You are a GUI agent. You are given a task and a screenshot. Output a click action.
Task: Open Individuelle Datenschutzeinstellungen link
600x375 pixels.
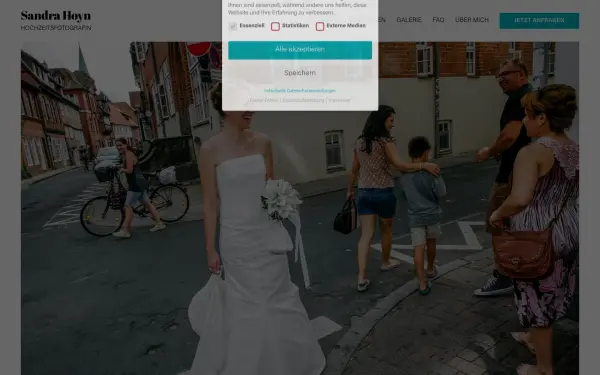tap(300, 91)
